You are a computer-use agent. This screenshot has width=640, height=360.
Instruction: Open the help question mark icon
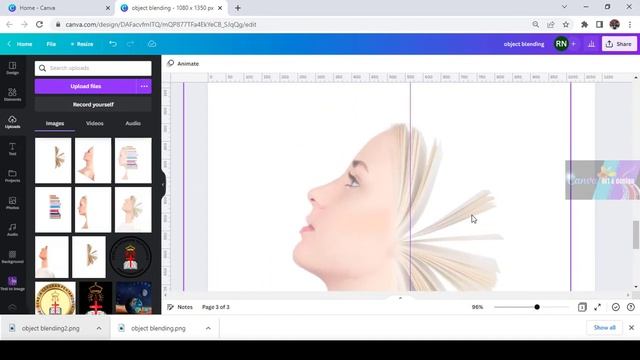tap(631, 307)
